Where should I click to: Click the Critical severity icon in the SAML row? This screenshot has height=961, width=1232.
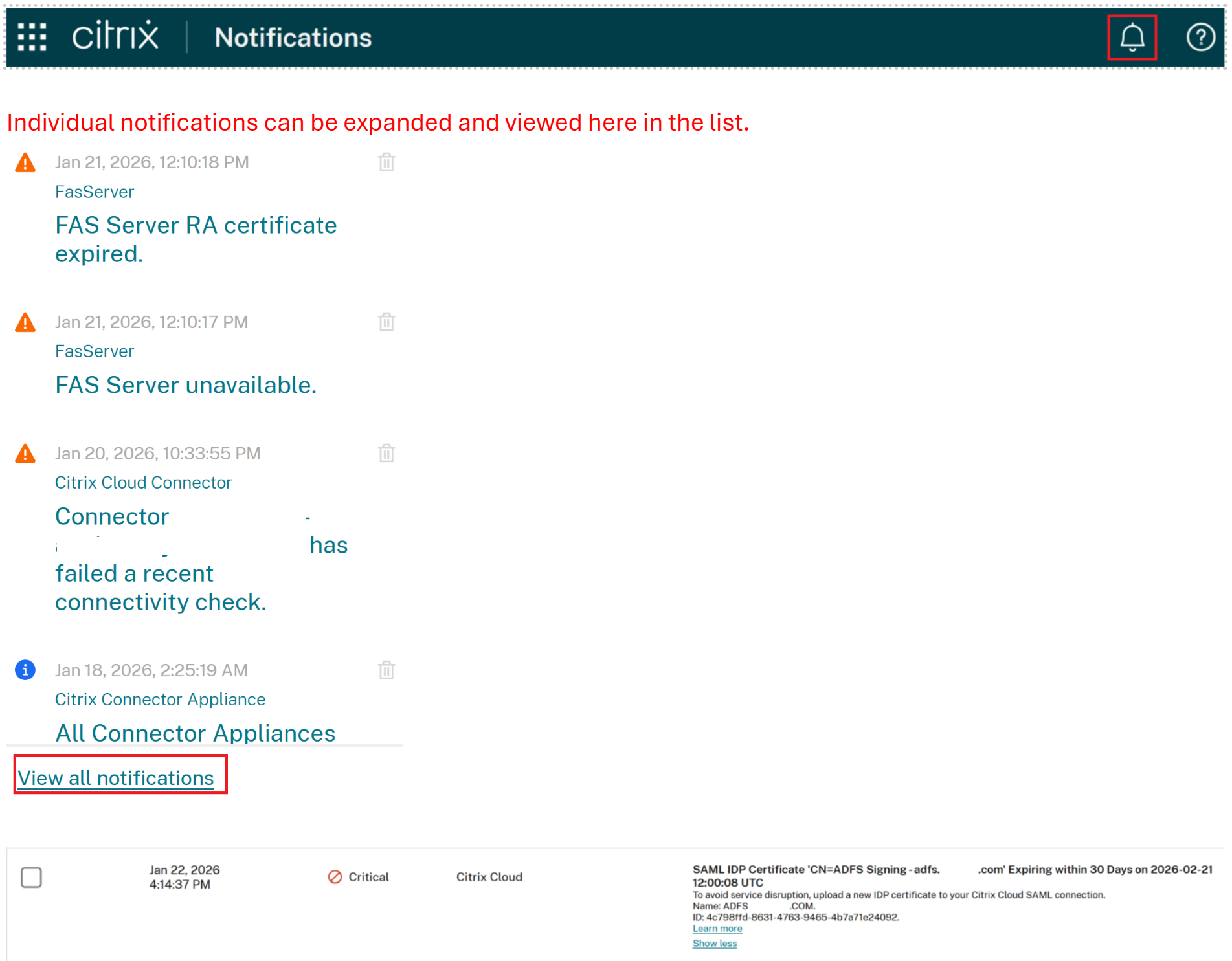334,877
